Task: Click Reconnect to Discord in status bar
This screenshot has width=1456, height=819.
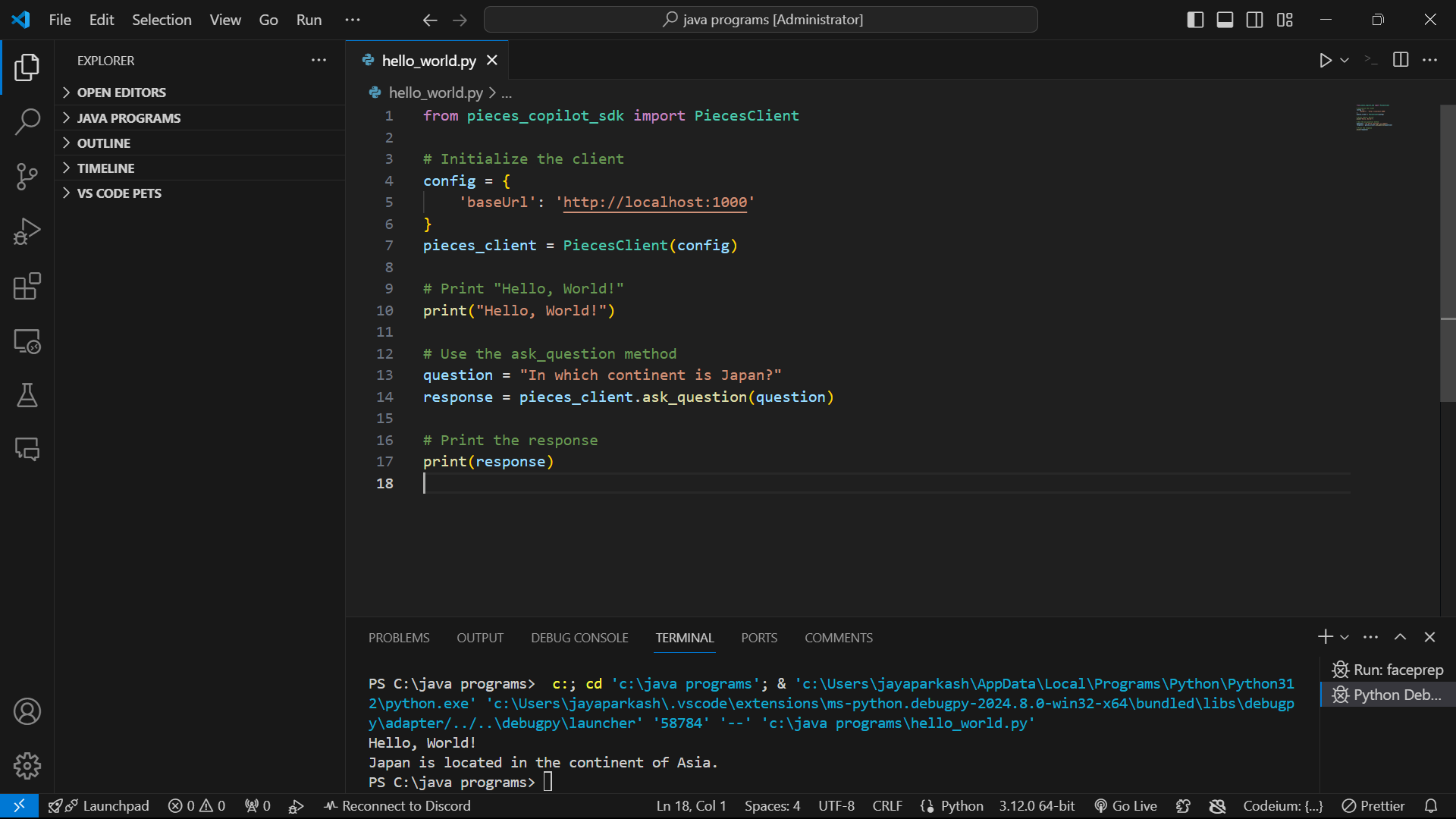Action: coord(397,806)
